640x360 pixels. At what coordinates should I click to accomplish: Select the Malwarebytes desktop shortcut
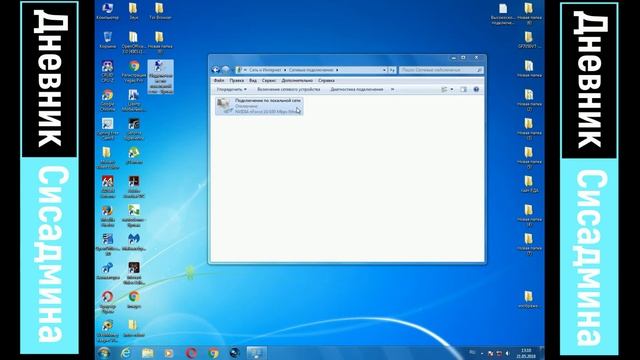[x=134, y=242]
